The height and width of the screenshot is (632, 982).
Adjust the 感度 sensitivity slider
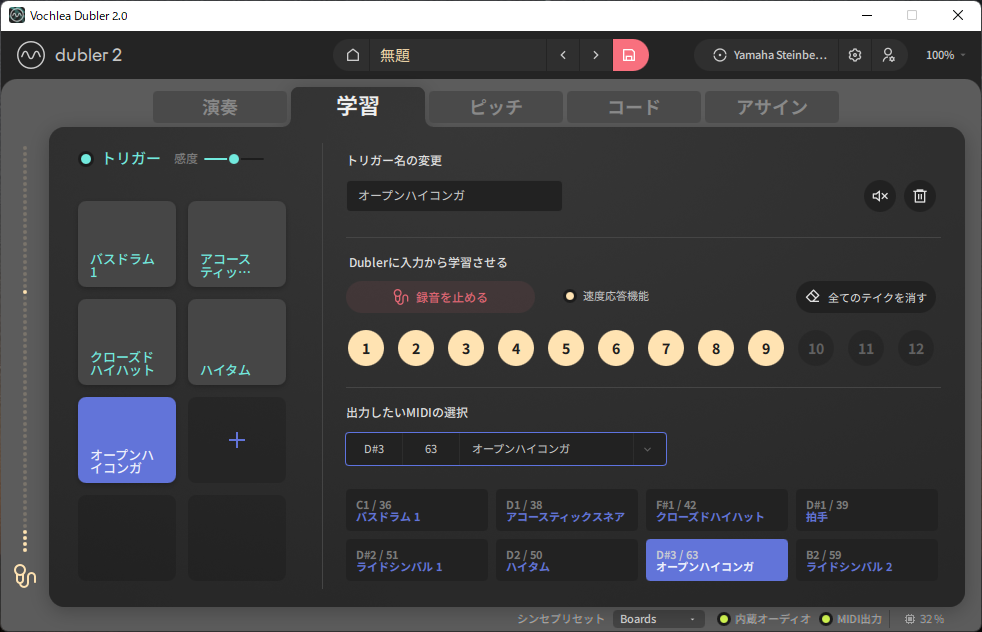pos(234,159)
